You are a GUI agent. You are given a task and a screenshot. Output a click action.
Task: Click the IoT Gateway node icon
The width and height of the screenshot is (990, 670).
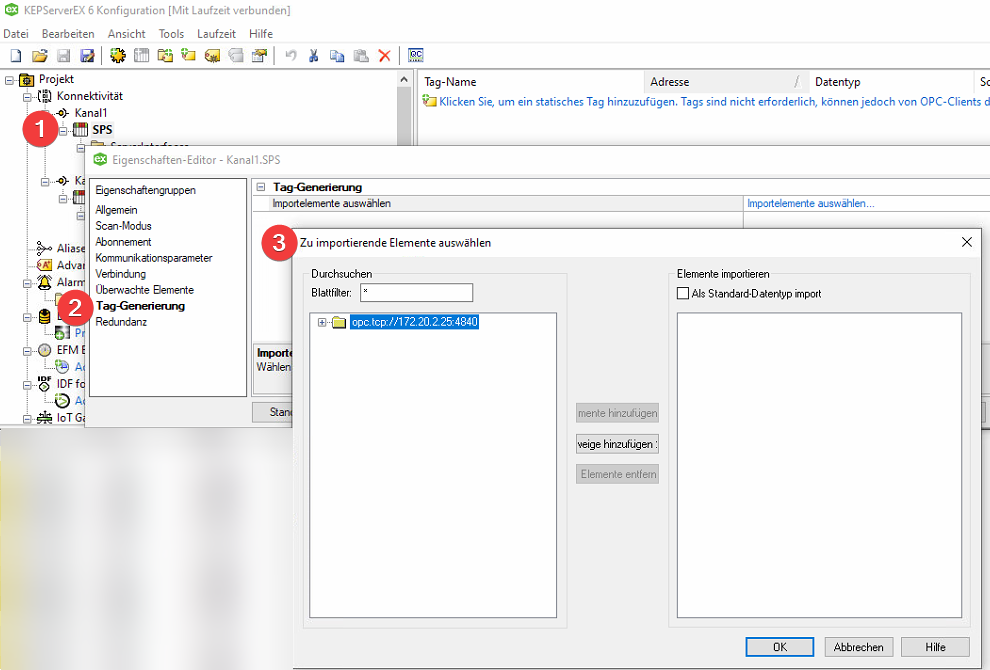click(44, 417)
